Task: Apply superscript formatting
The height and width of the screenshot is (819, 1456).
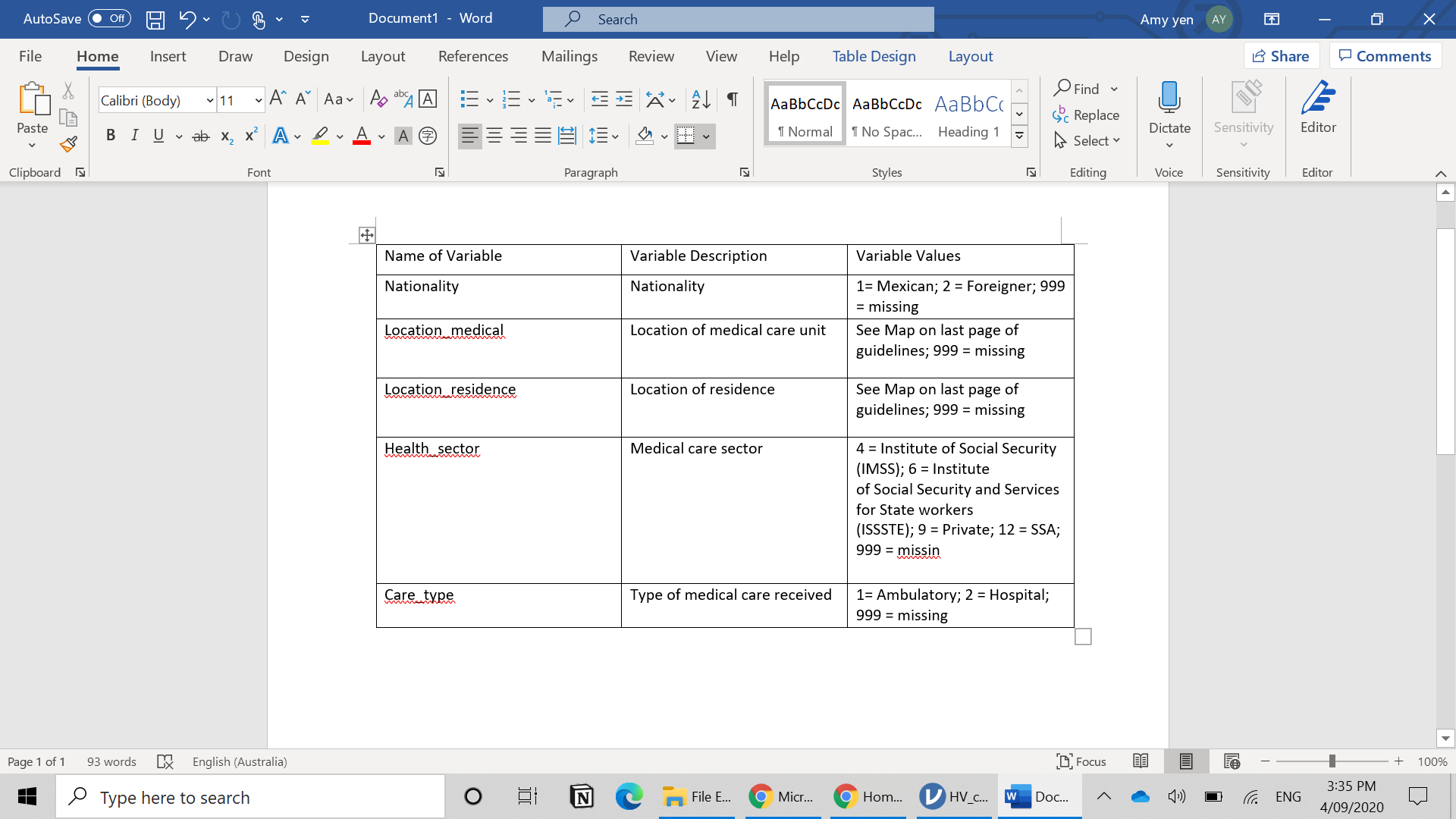Action: (x=251, y=136)
